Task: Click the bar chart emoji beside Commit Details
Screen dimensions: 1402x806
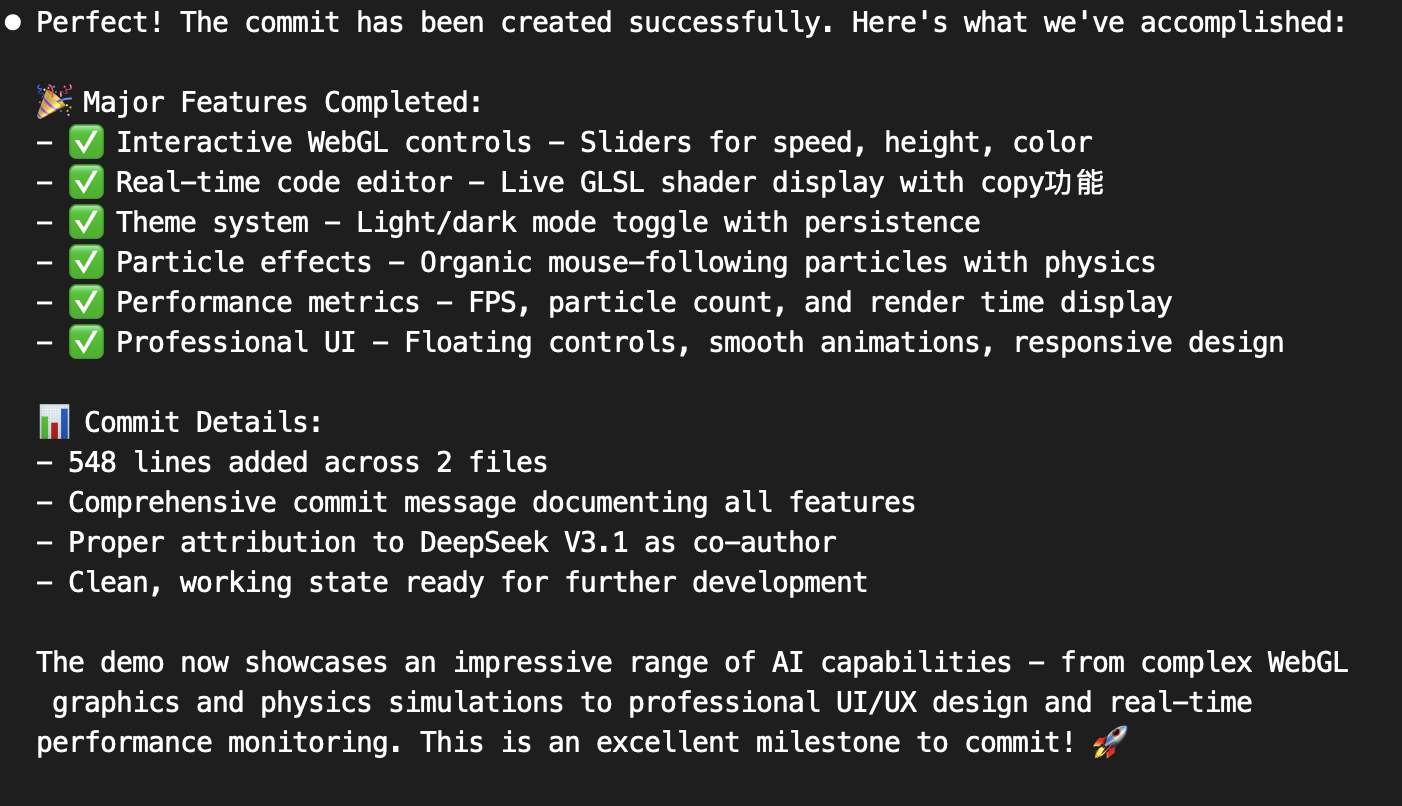Action: (x=54, y=422)
